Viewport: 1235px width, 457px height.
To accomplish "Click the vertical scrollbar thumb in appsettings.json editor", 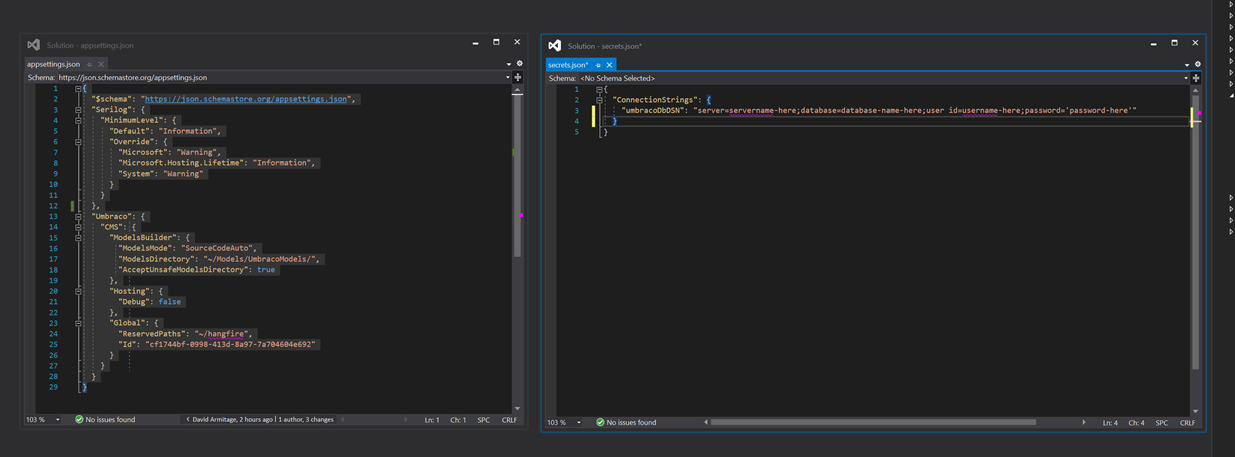I will tap(517, 176).
